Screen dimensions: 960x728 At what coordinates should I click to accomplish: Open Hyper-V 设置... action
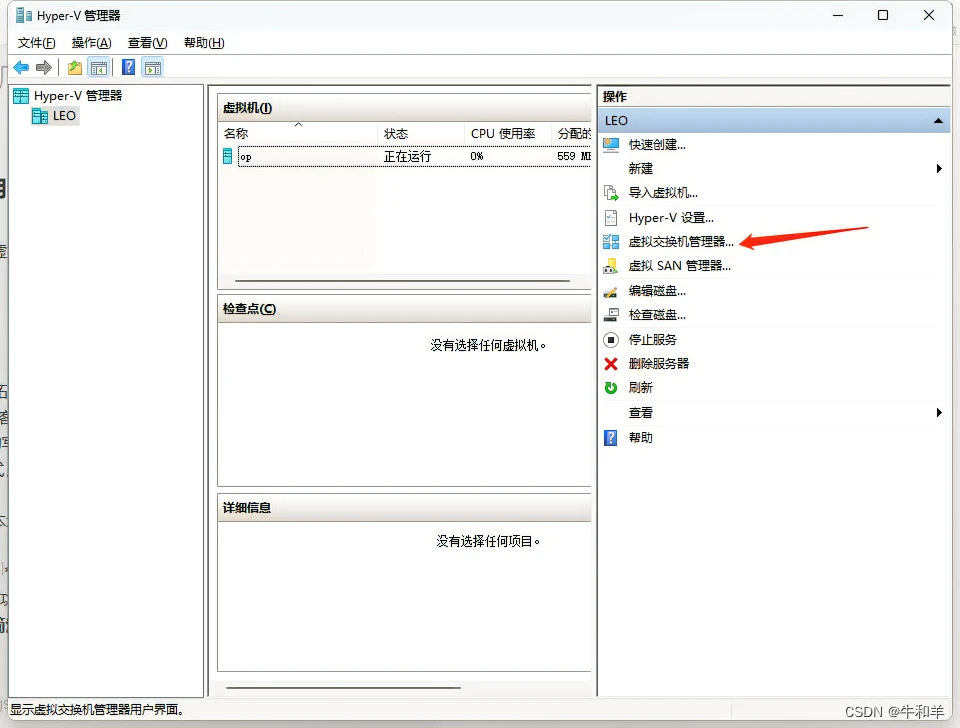(x=671, y=217)
